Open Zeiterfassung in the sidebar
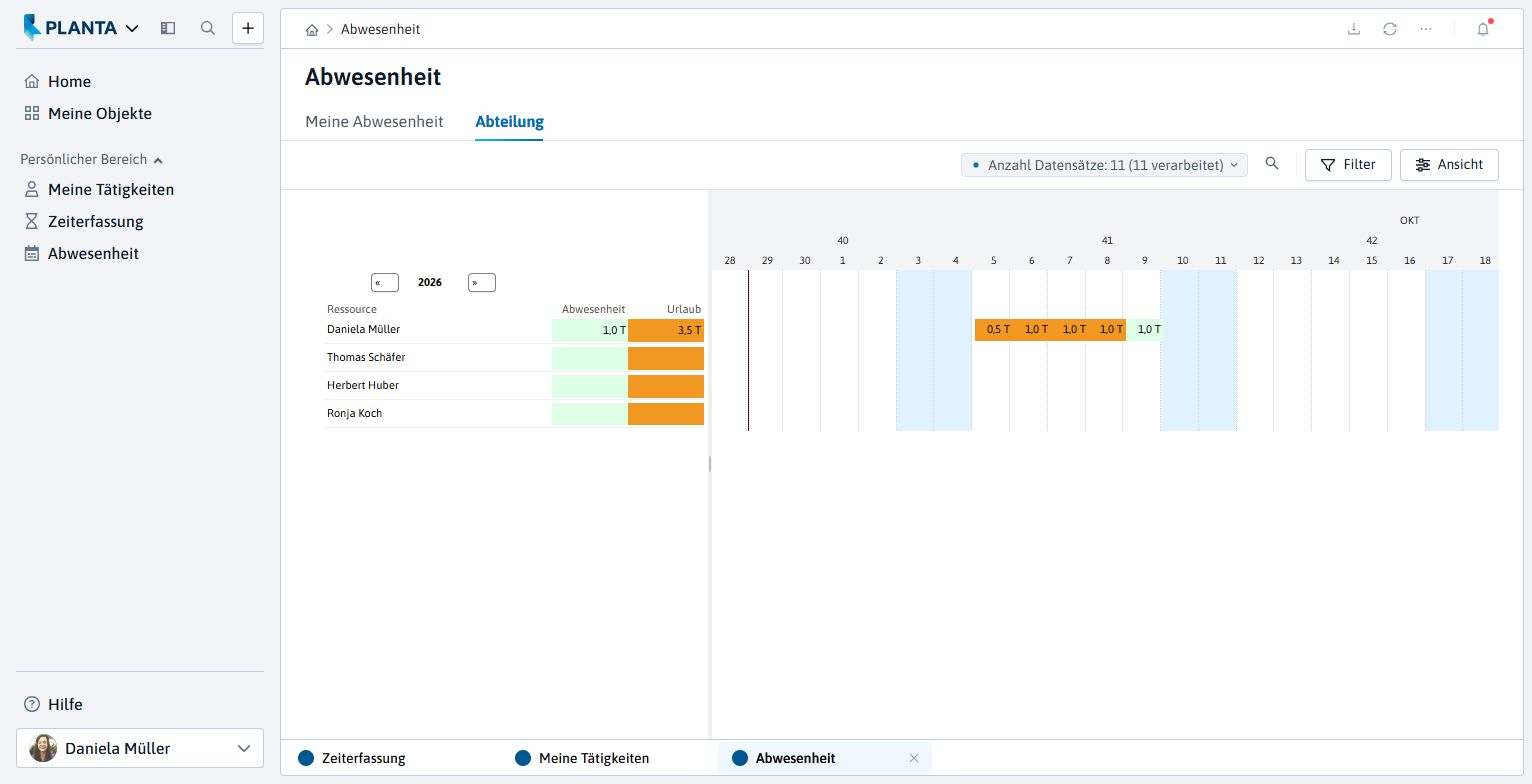Image resolution: width=1532 pixels, height=784 pixels. click(84, 222)
